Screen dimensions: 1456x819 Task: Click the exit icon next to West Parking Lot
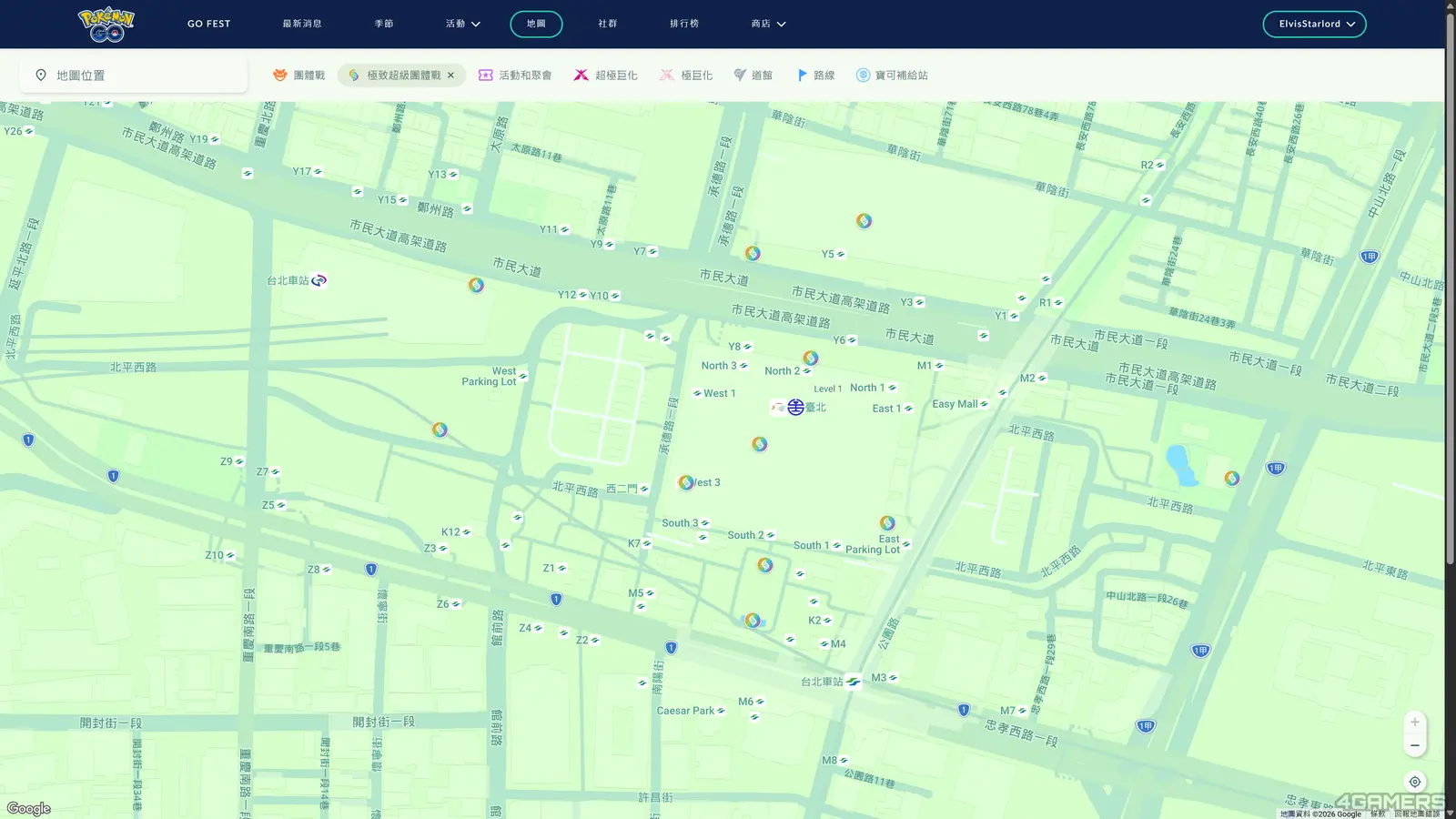[522, 376]
